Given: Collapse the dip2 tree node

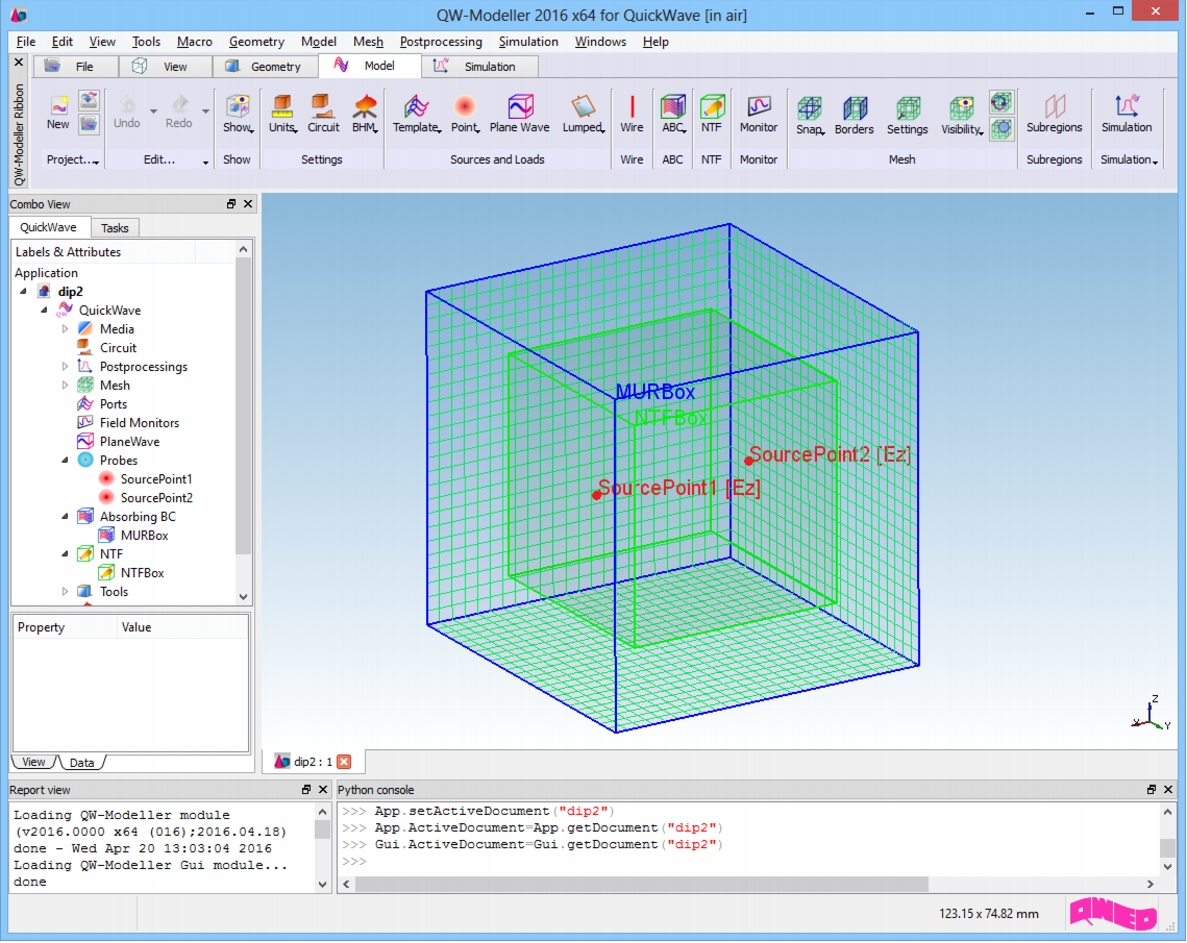Looking at the screenshot, I should pos(23,291).
